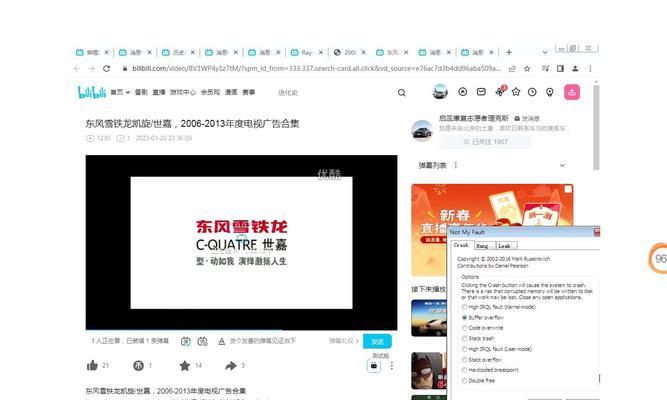Click the share page icon in the address bar
Viewport: 667px width, 400px height.
tap(512, 68)
